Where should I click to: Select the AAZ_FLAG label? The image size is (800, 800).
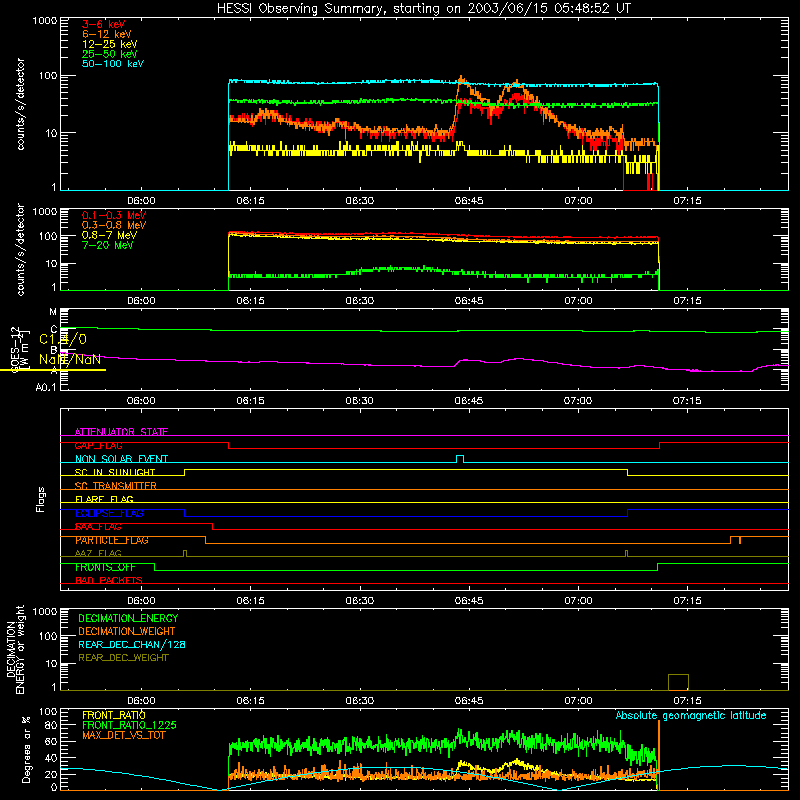coord(98,554)
